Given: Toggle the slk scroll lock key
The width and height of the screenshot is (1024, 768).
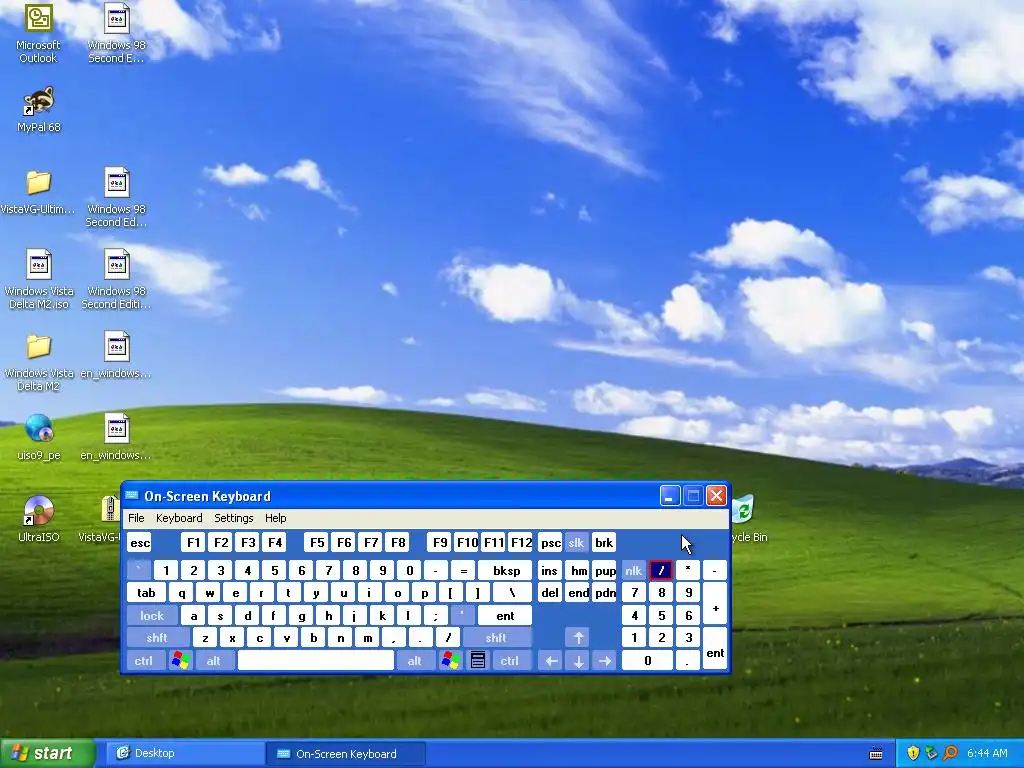Looking at the screenshot, I should [x=576, y=543].
